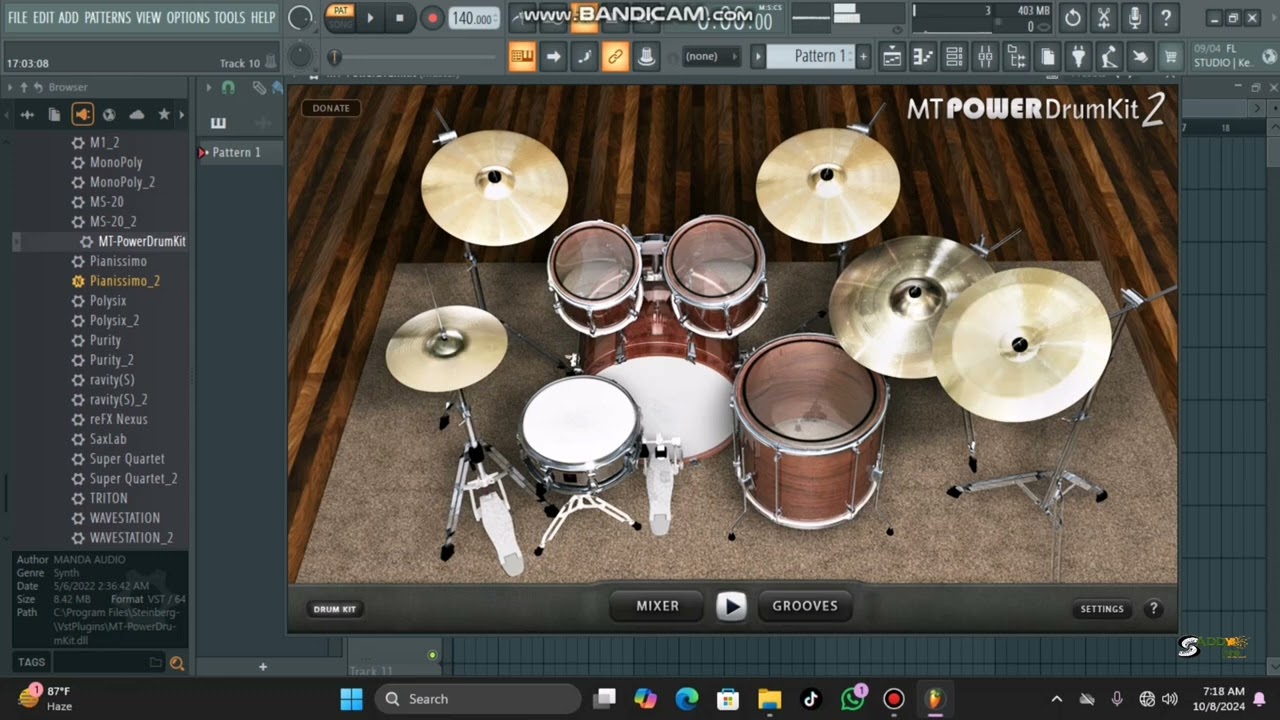1280x720 pixels.
Task: Open the Piano roll icon
Action: (x=923, y=57)
